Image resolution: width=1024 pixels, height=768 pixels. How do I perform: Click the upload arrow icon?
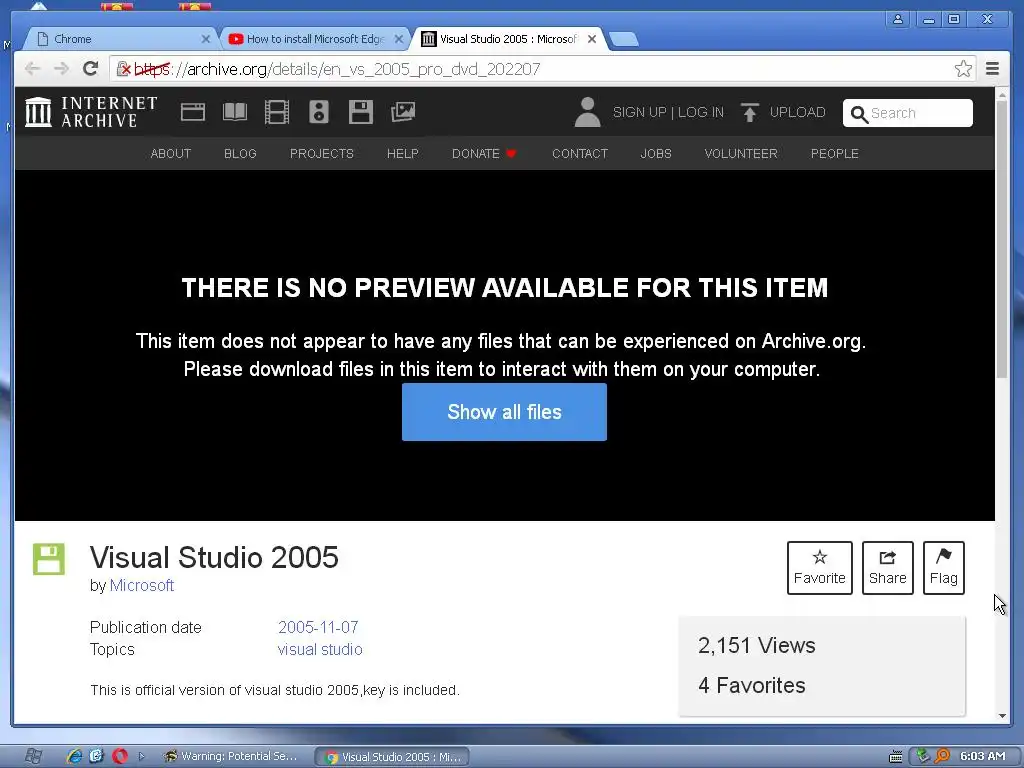pyautogui.click(x=750, y=112)
